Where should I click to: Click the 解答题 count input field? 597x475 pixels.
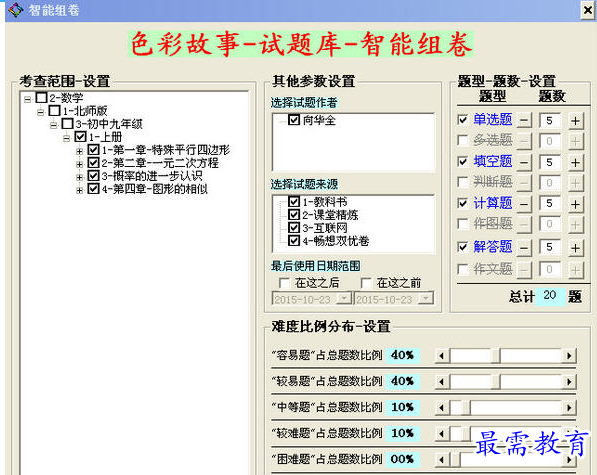(550, 248)
